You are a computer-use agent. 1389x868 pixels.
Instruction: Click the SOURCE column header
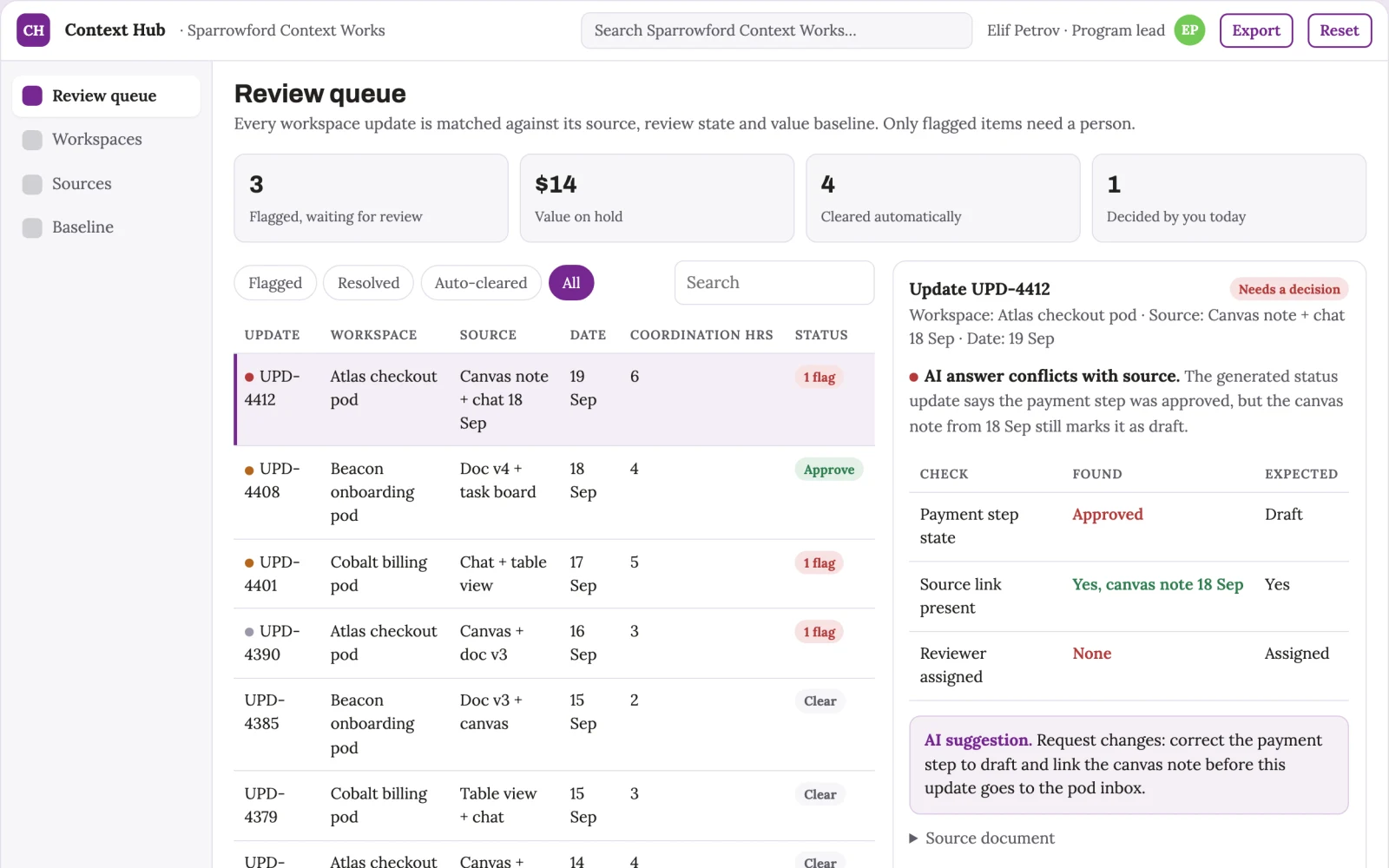[488, 335]
